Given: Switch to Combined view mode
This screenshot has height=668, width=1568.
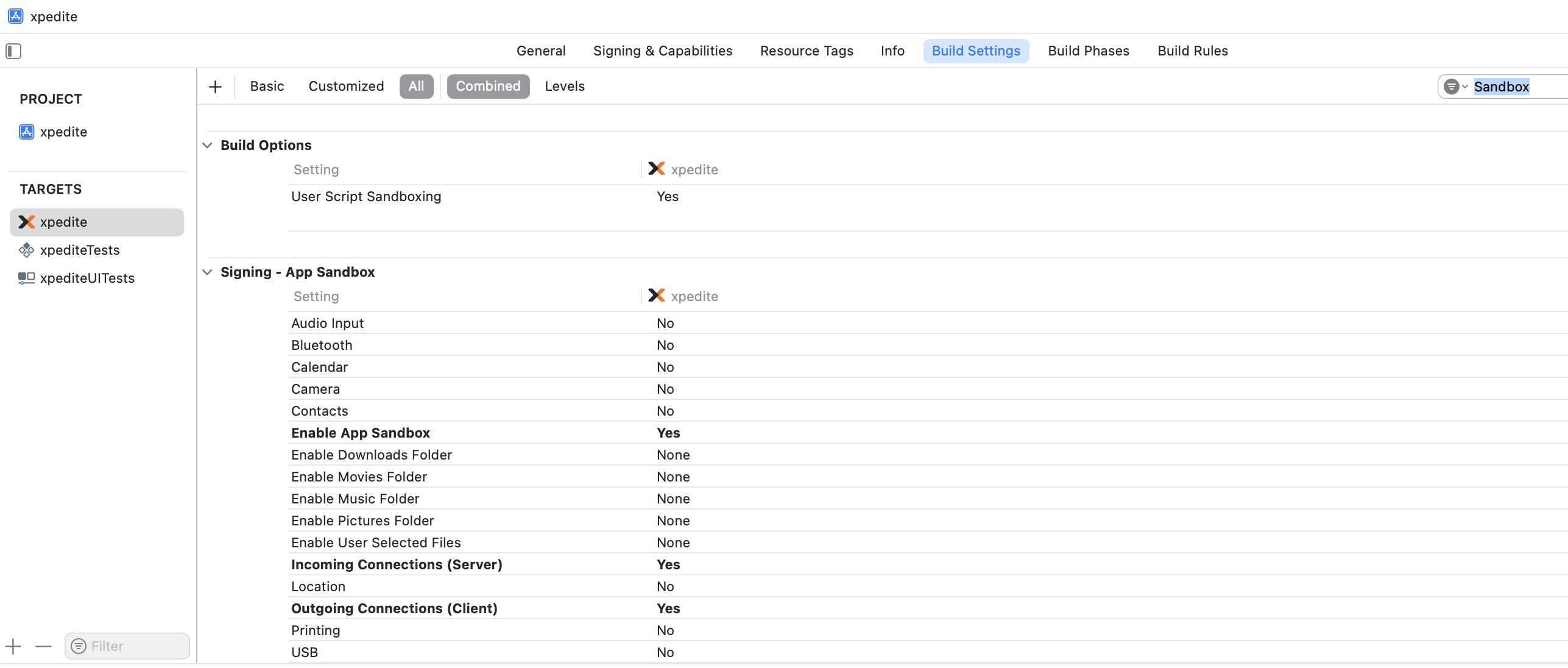Looking at the screenshot, I should (x=488, y=87).
